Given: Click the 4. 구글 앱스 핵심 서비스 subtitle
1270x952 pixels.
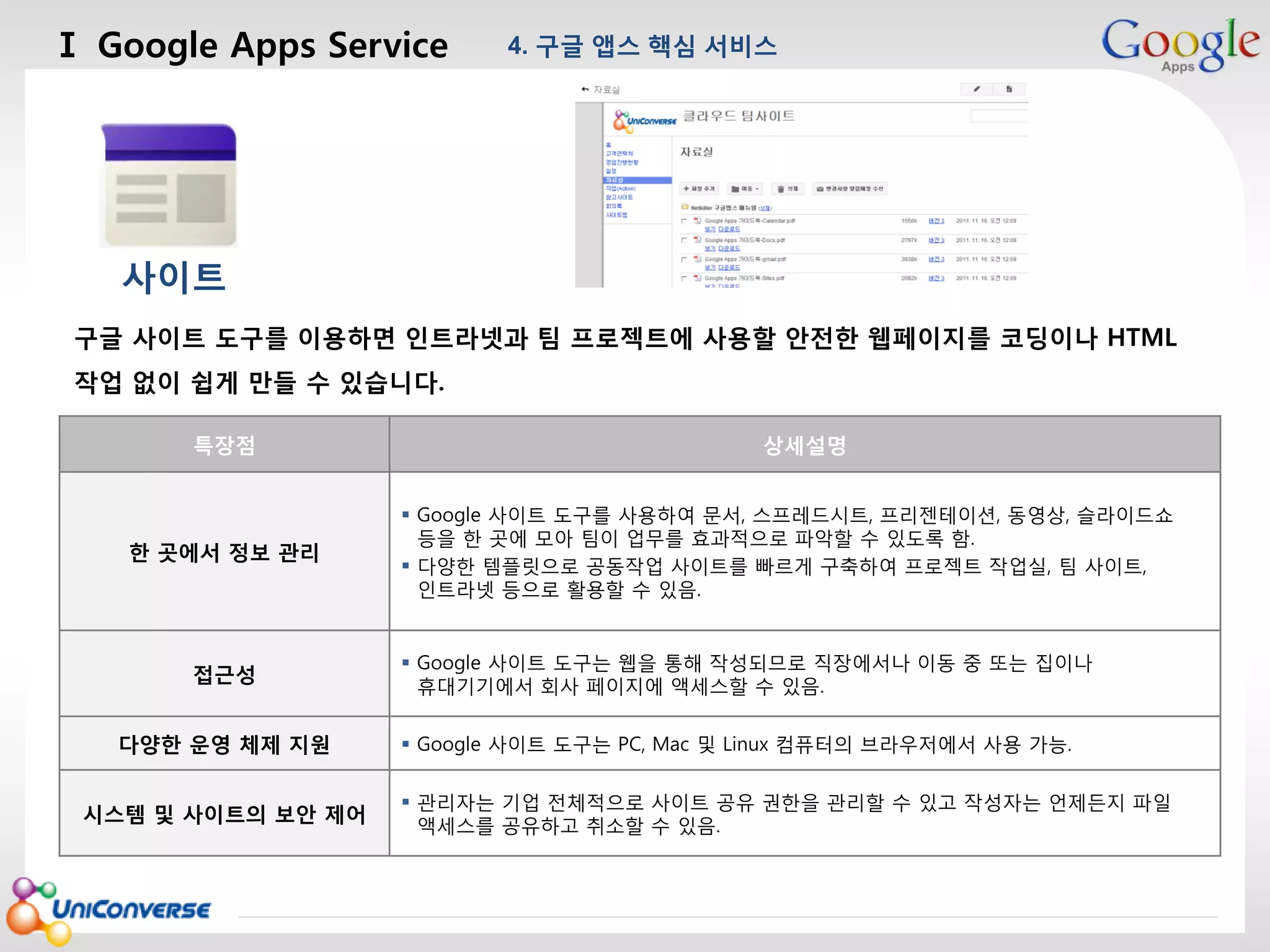Looking at the screenshot, I should click(x=642, y=46).
